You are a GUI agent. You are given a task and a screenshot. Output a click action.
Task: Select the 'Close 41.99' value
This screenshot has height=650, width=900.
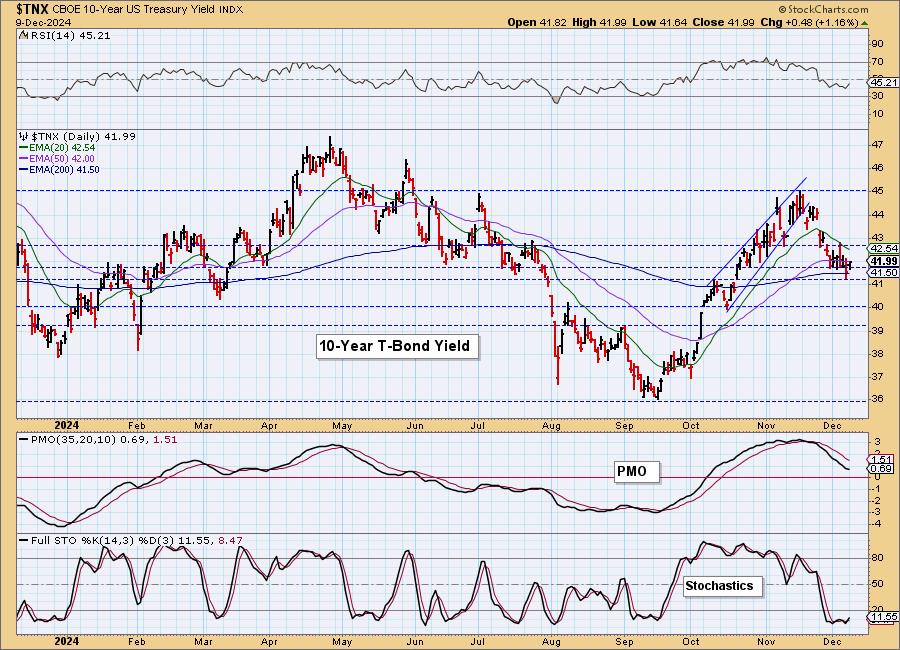point(722,22)
